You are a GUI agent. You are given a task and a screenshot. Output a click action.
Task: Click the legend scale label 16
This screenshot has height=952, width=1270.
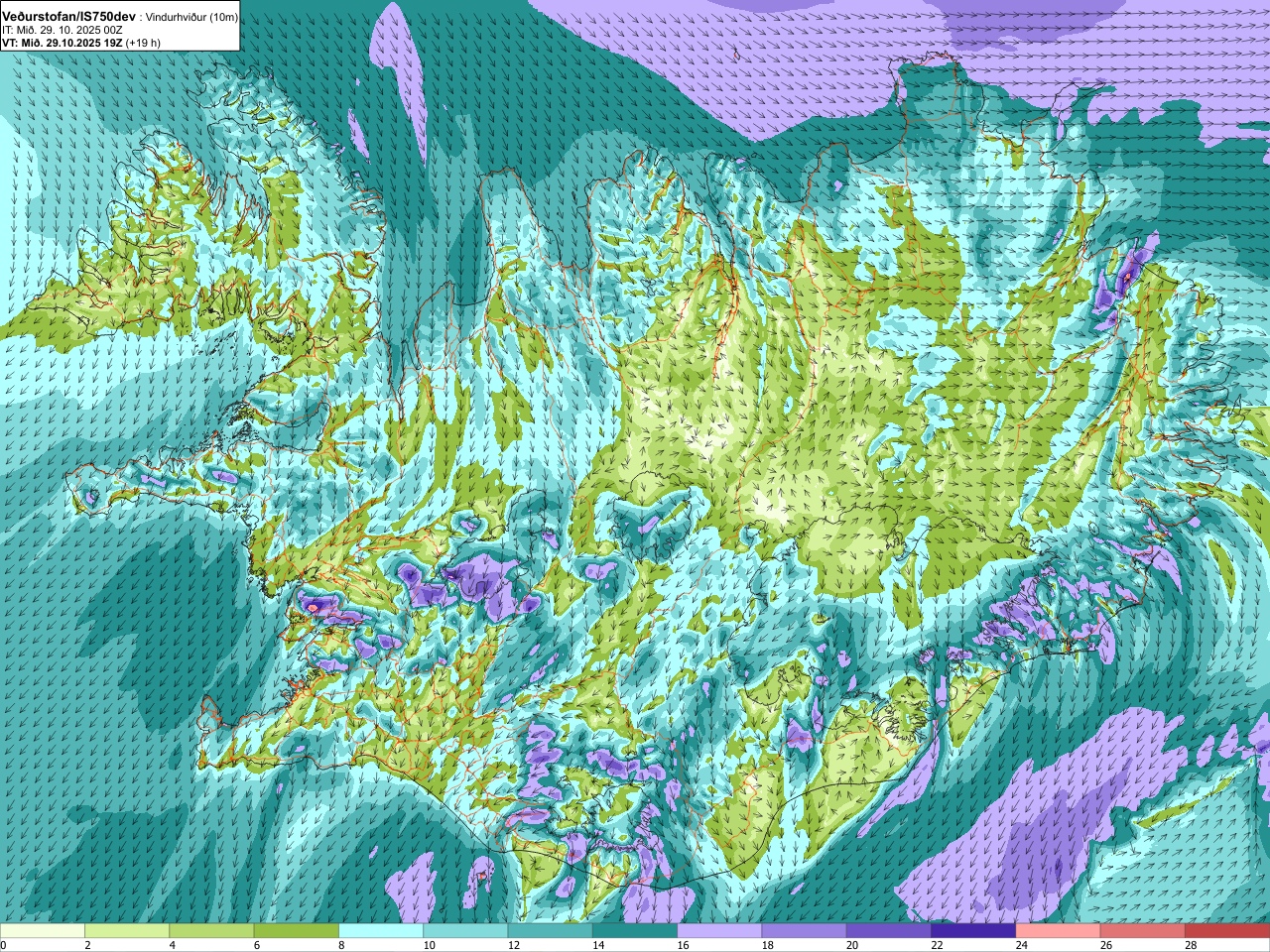point(683,945)
